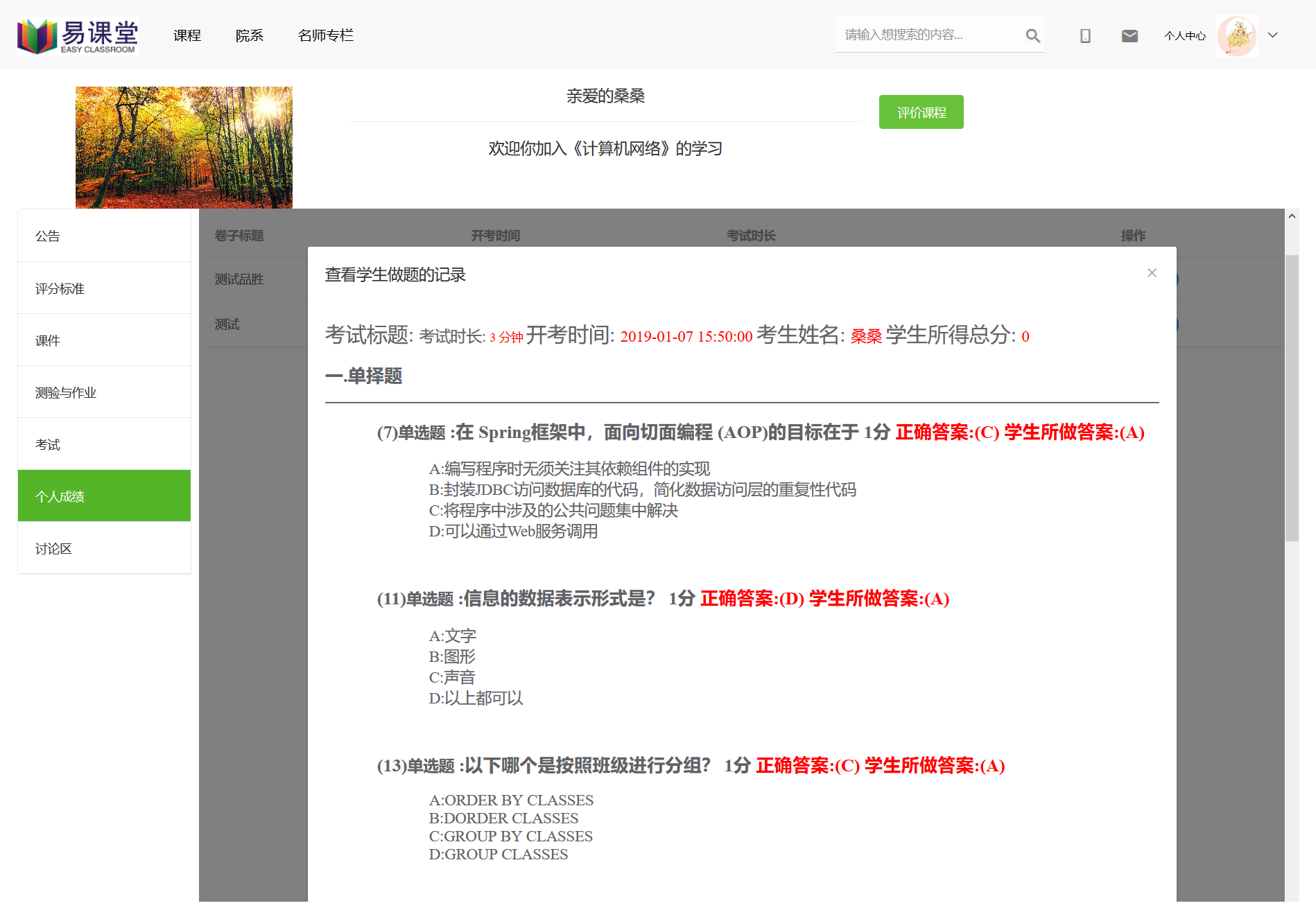Open the mail envelope icon
1316x919 pixels.
pyautogui.click(x=1129, y=35)
